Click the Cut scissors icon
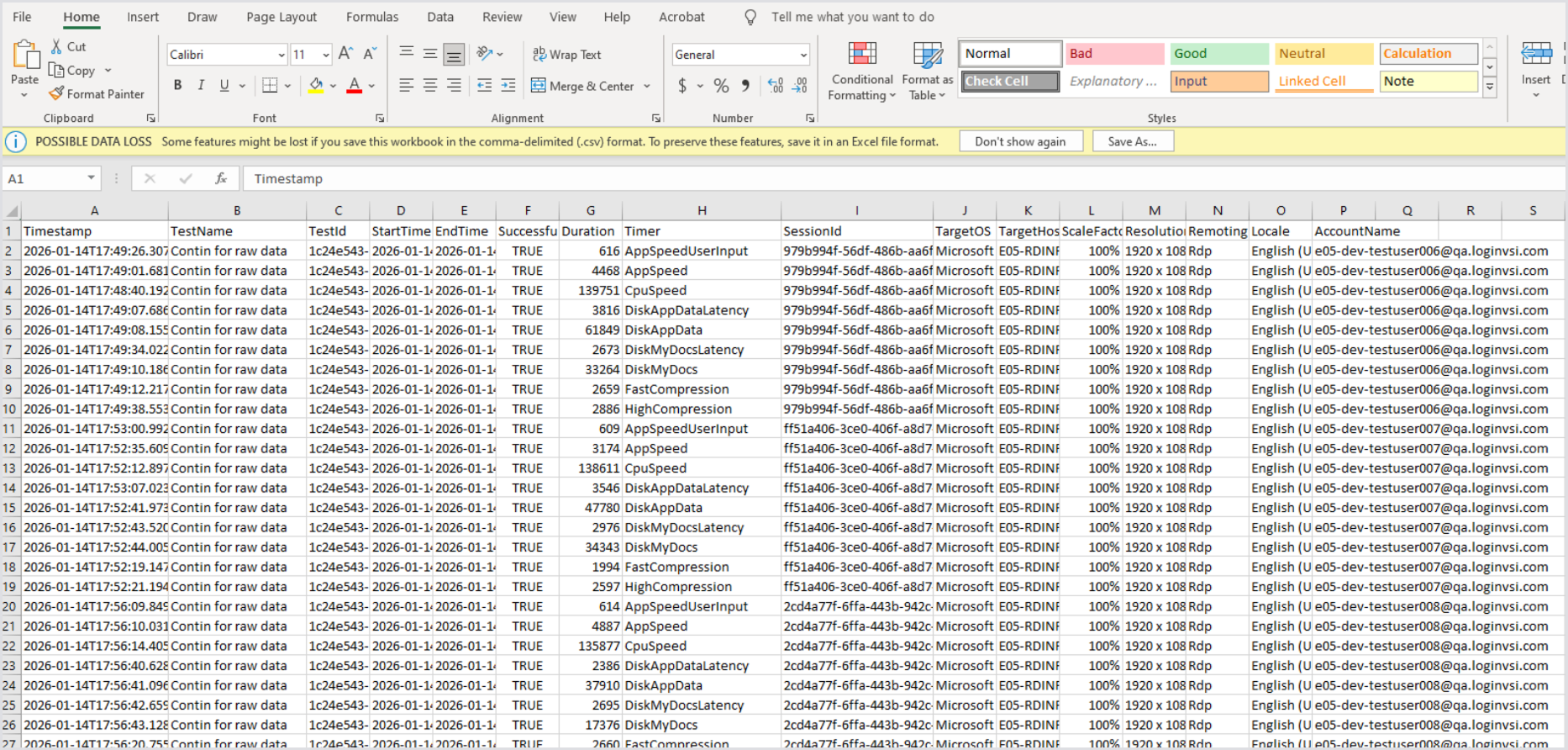The height and width of the screenshot is (750, 1568). 56,47
